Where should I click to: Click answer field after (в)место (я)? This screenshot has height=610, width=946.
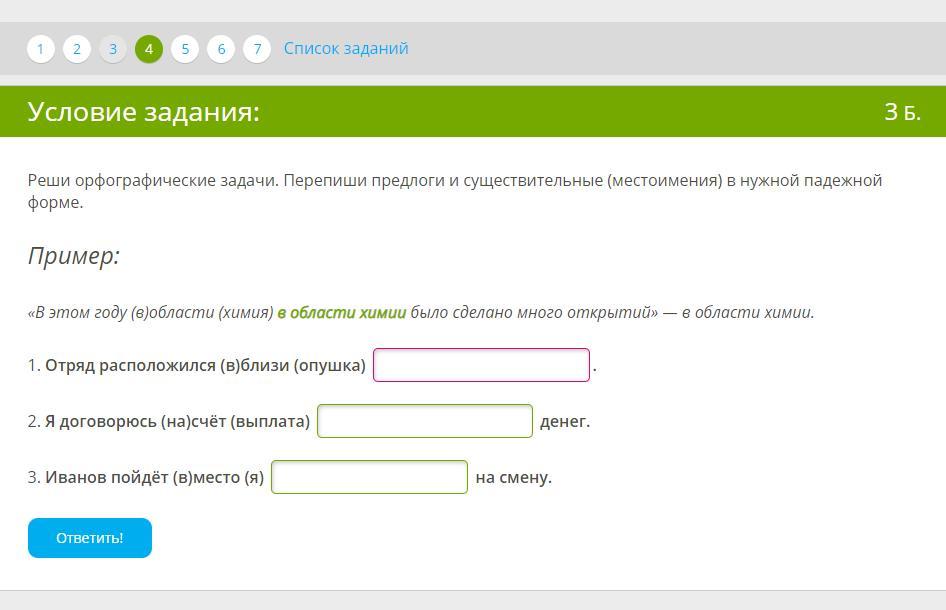pos(369,477)
